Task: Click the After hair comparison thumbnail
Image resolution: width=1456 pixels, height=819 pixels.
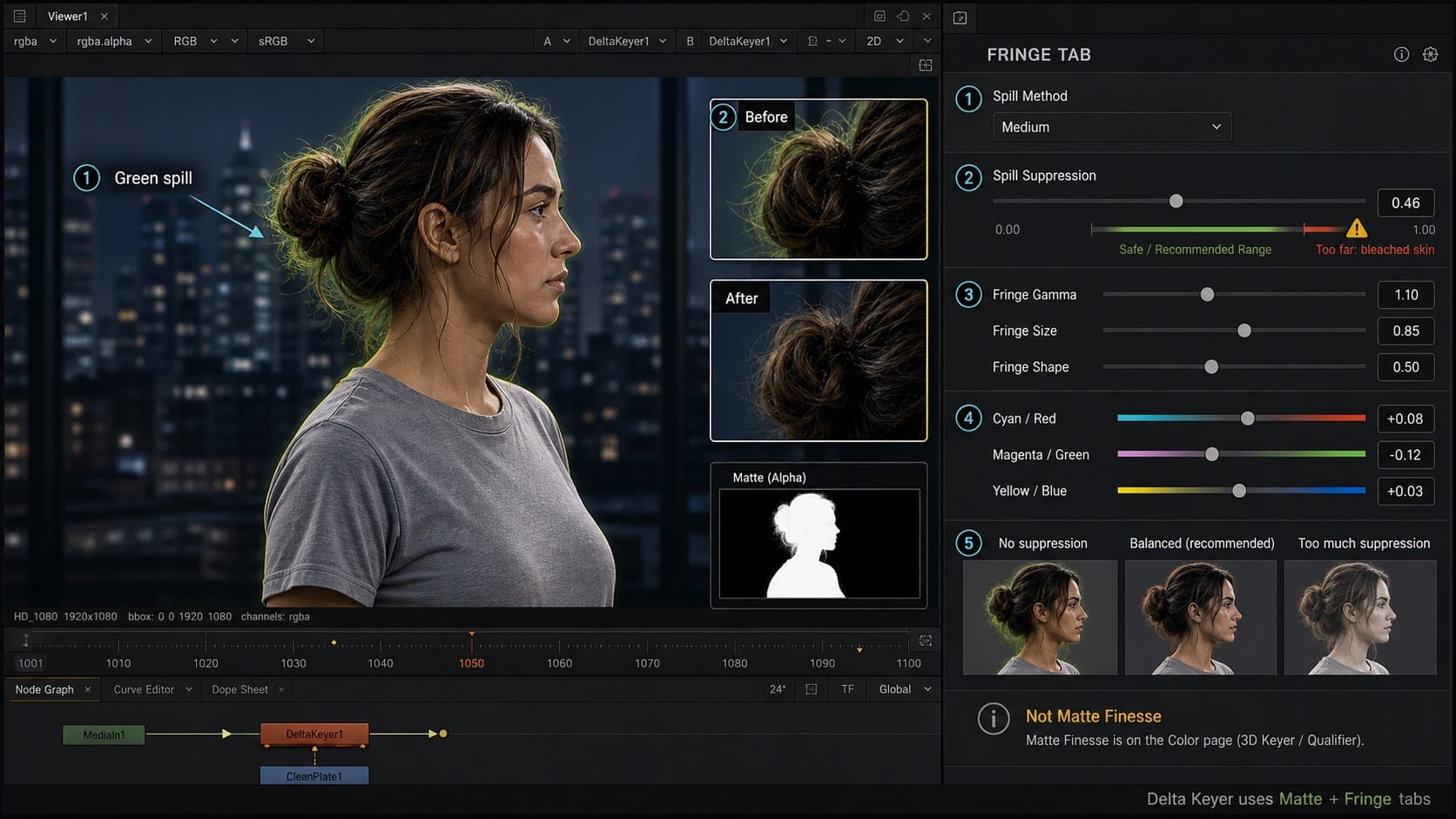Action: pos(819,360)
